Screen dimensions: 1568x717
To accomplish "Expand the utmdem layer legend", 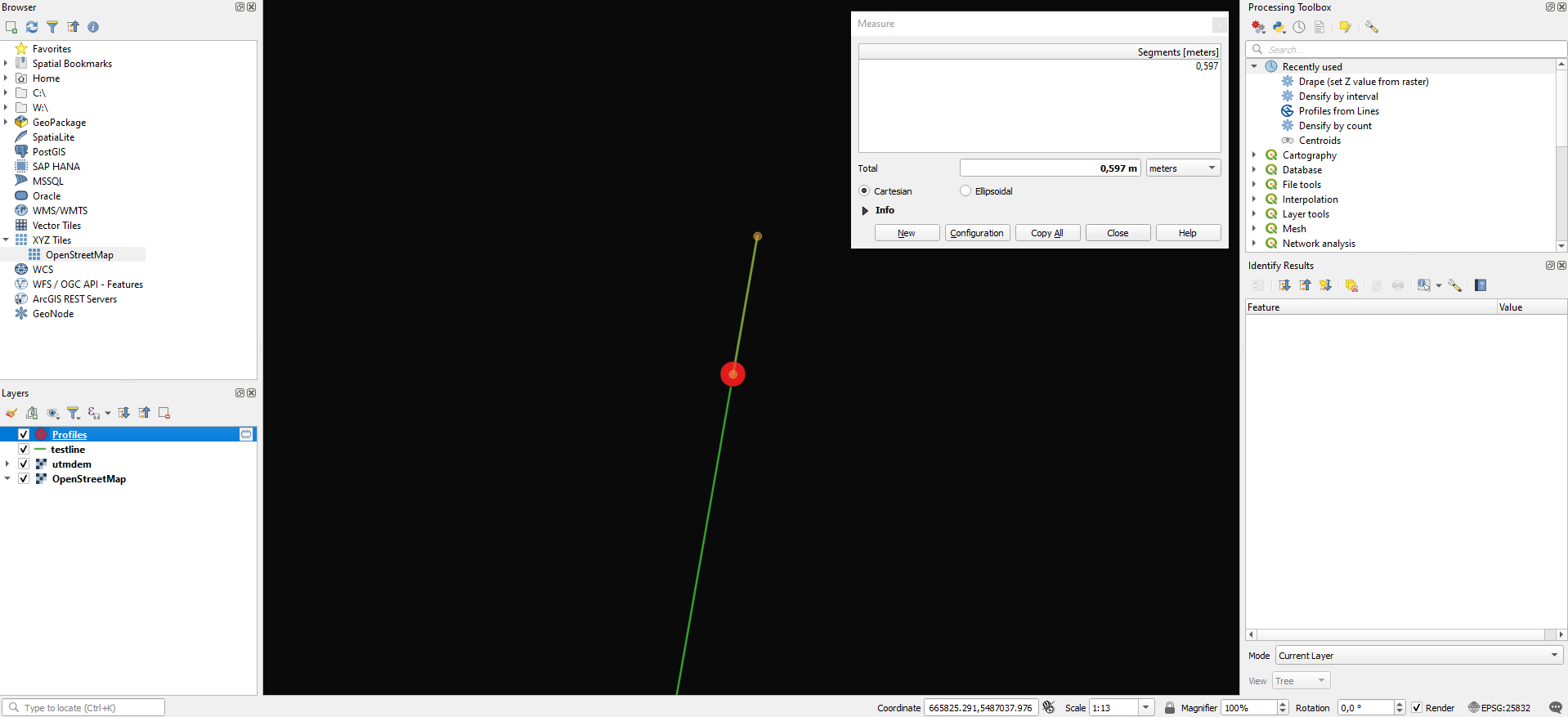I will 7,464.
